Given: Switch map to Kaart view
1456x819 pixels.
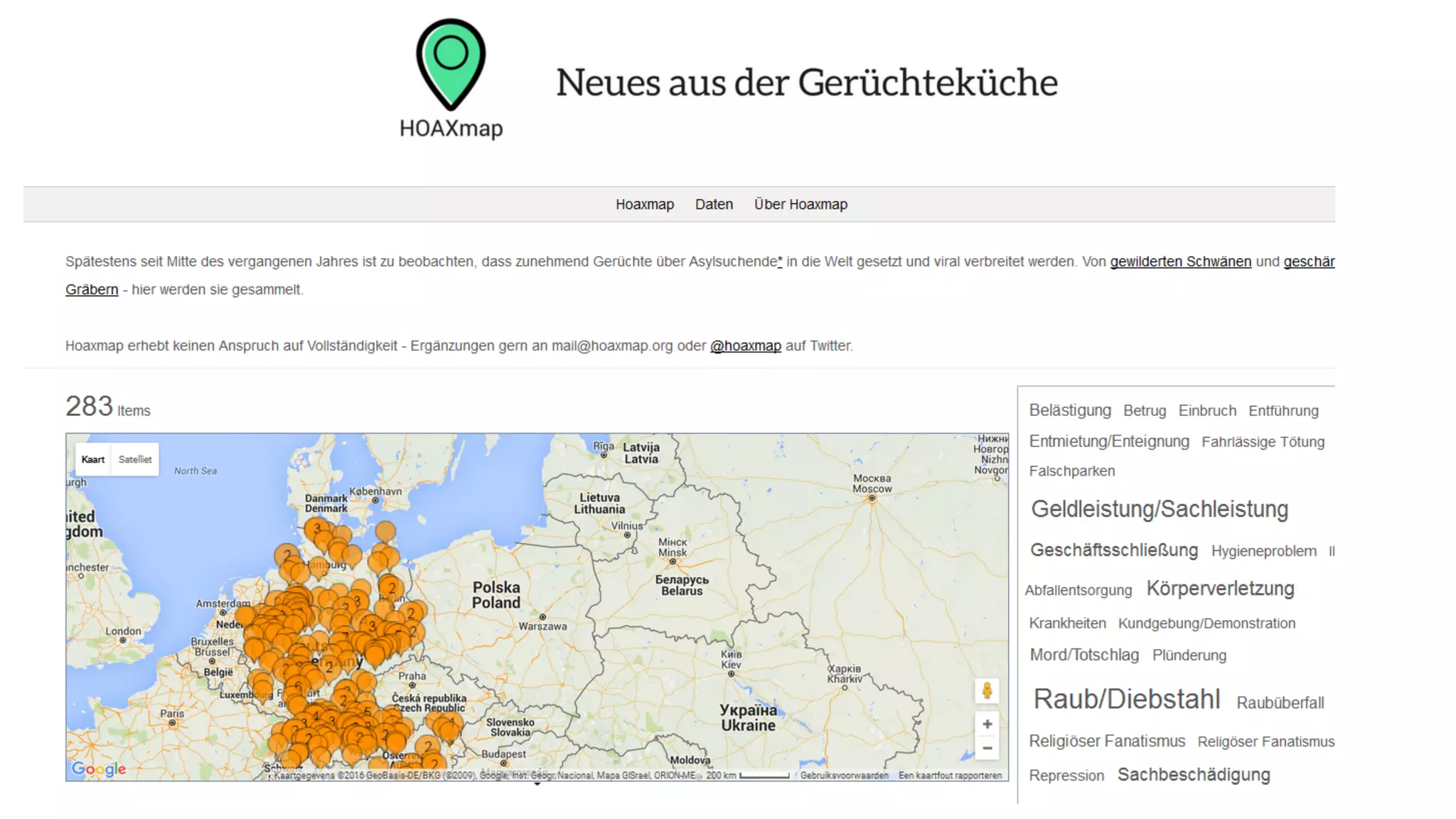Looking at the screenshot, I should click(x=93, y=459).
